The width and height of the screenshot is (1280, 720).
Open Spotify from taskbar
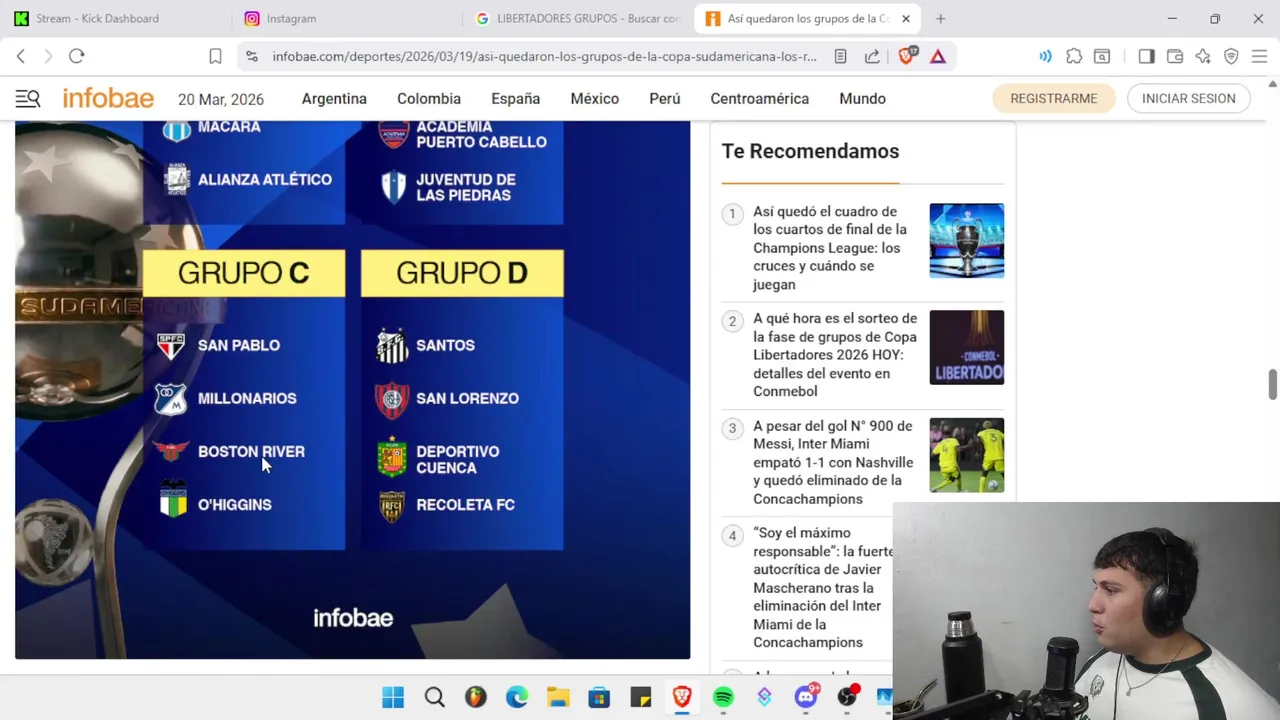pyautogui.click(x=723, y=697)
